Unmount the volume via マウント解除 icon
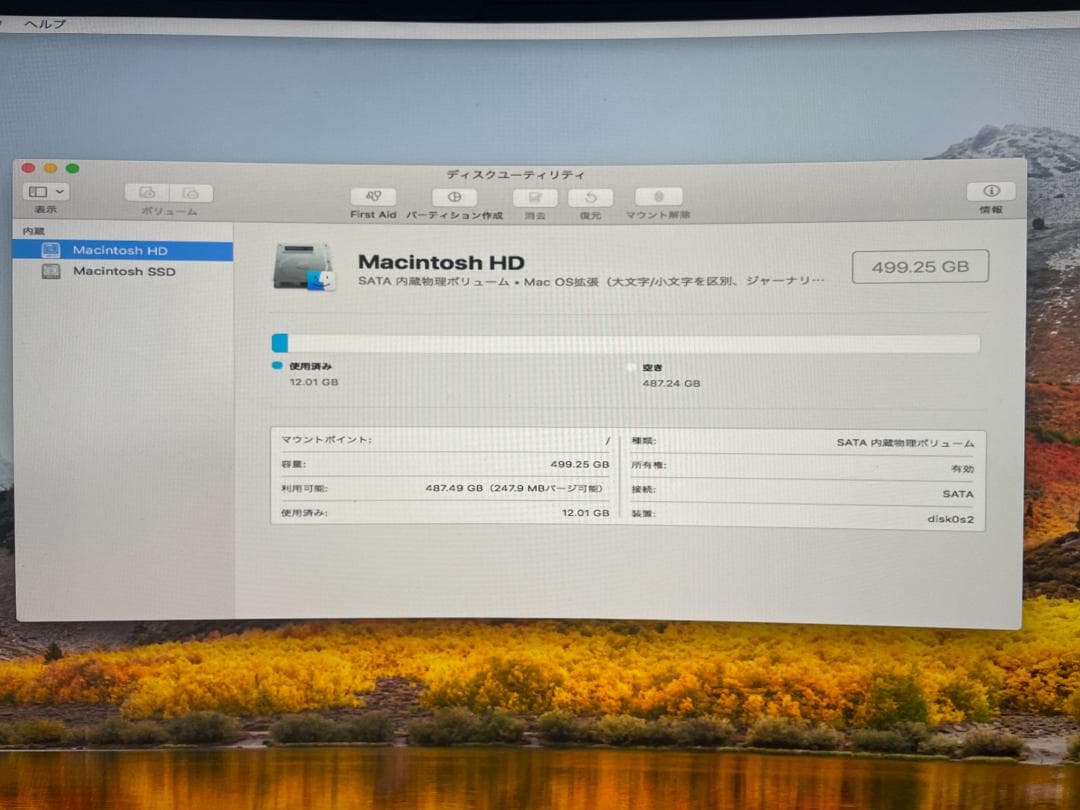 [x=657, y=198]
